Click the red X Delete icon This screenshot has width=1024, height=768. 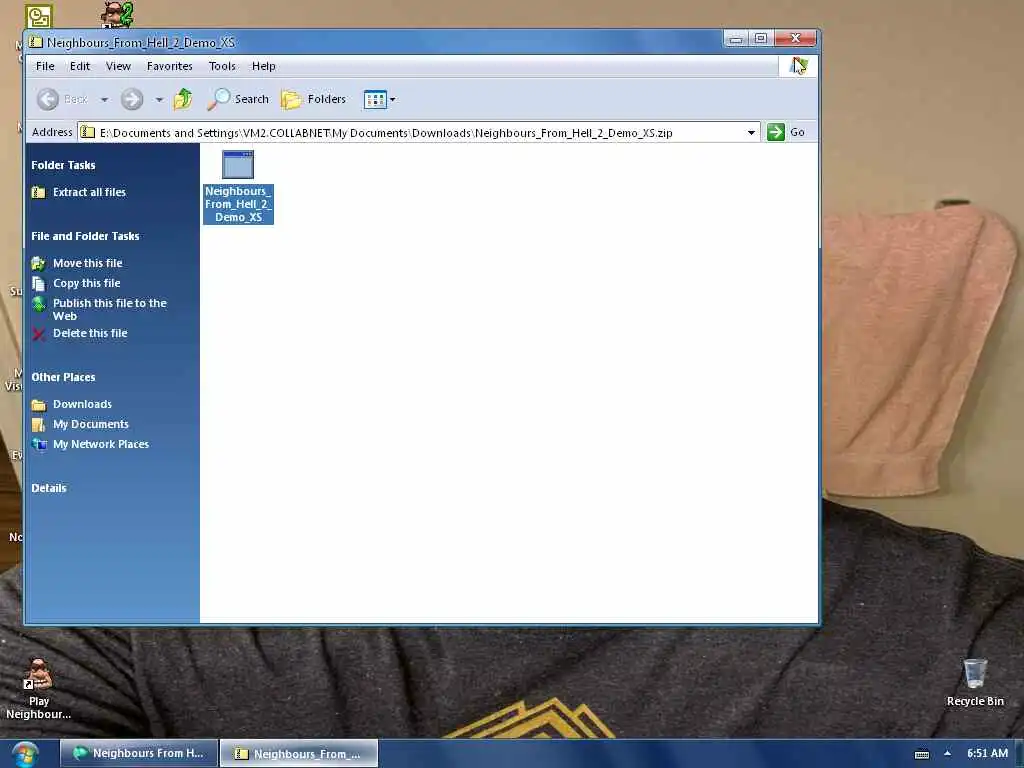[39, 334]
